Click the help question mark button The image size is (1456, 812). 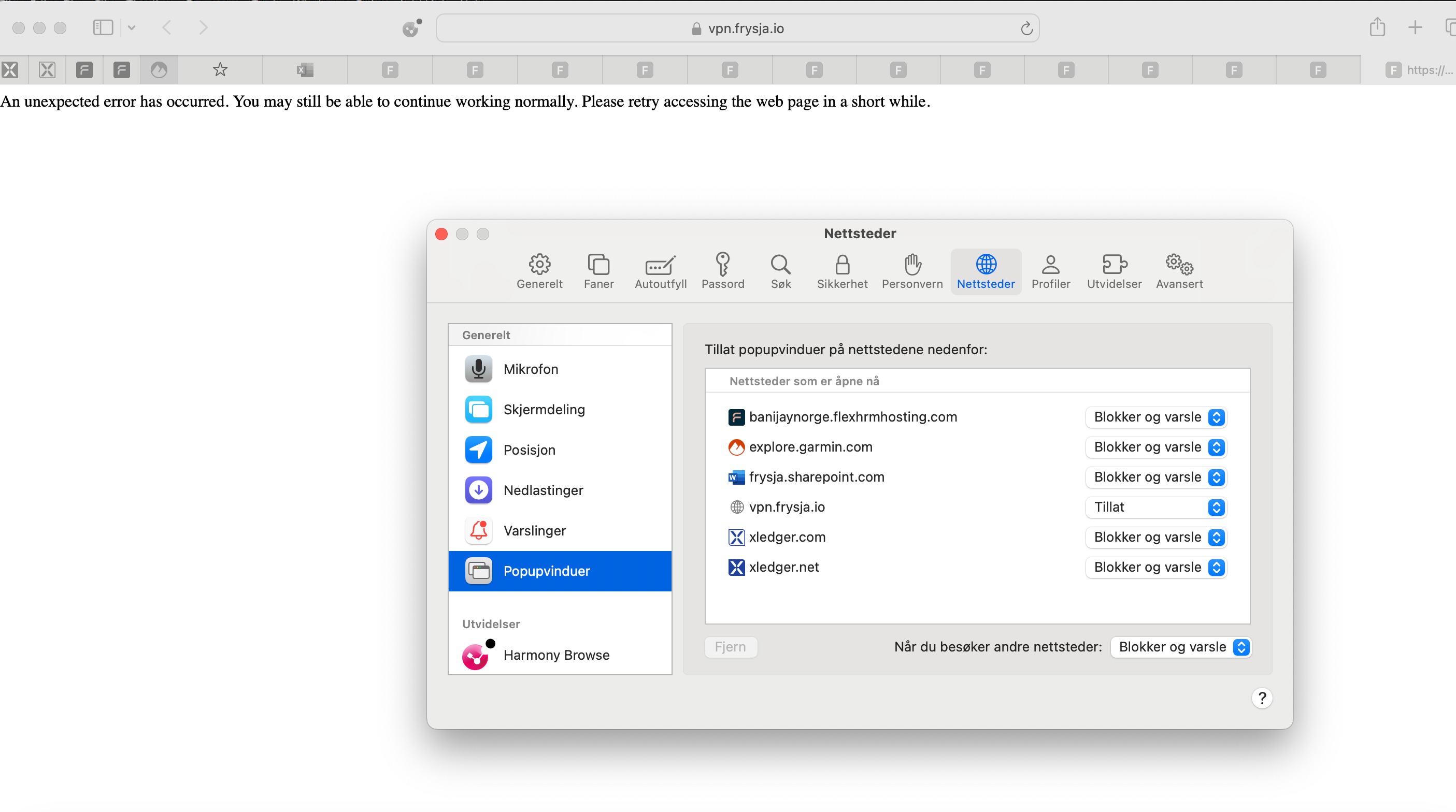[x=1262, y=698]
